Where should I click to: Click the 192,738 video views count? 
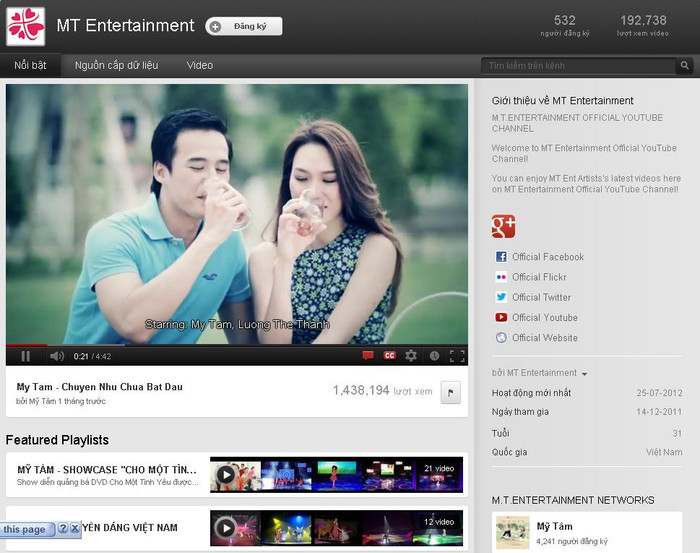(x=643, y=20)
